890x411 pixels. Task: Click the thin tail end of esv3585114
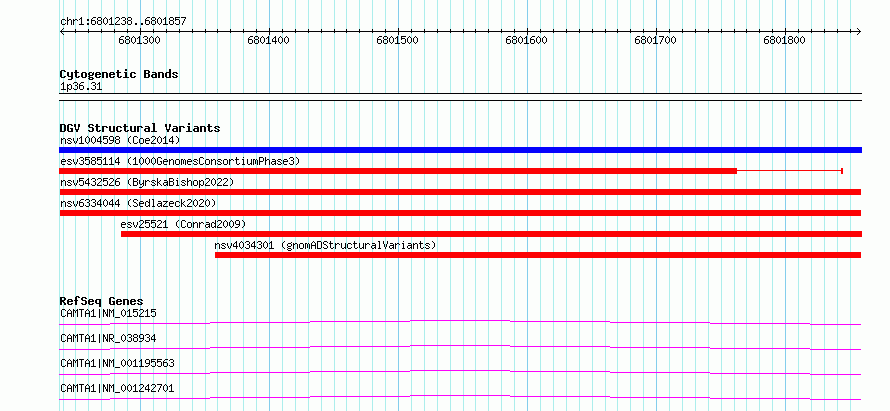point(842,171)
